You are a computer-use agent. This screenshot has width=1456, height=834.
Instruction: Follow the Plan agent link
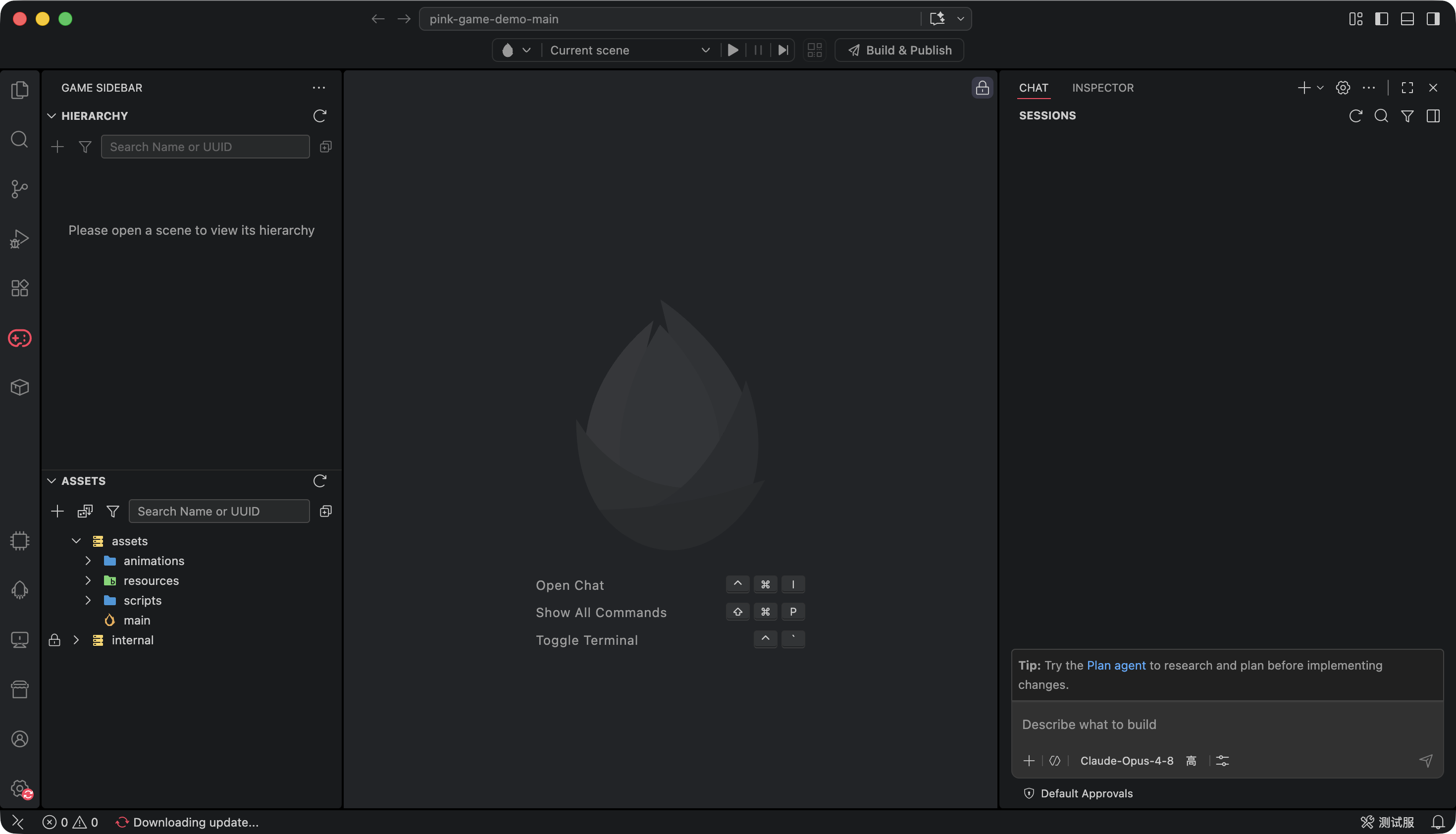pos(1116,665)
